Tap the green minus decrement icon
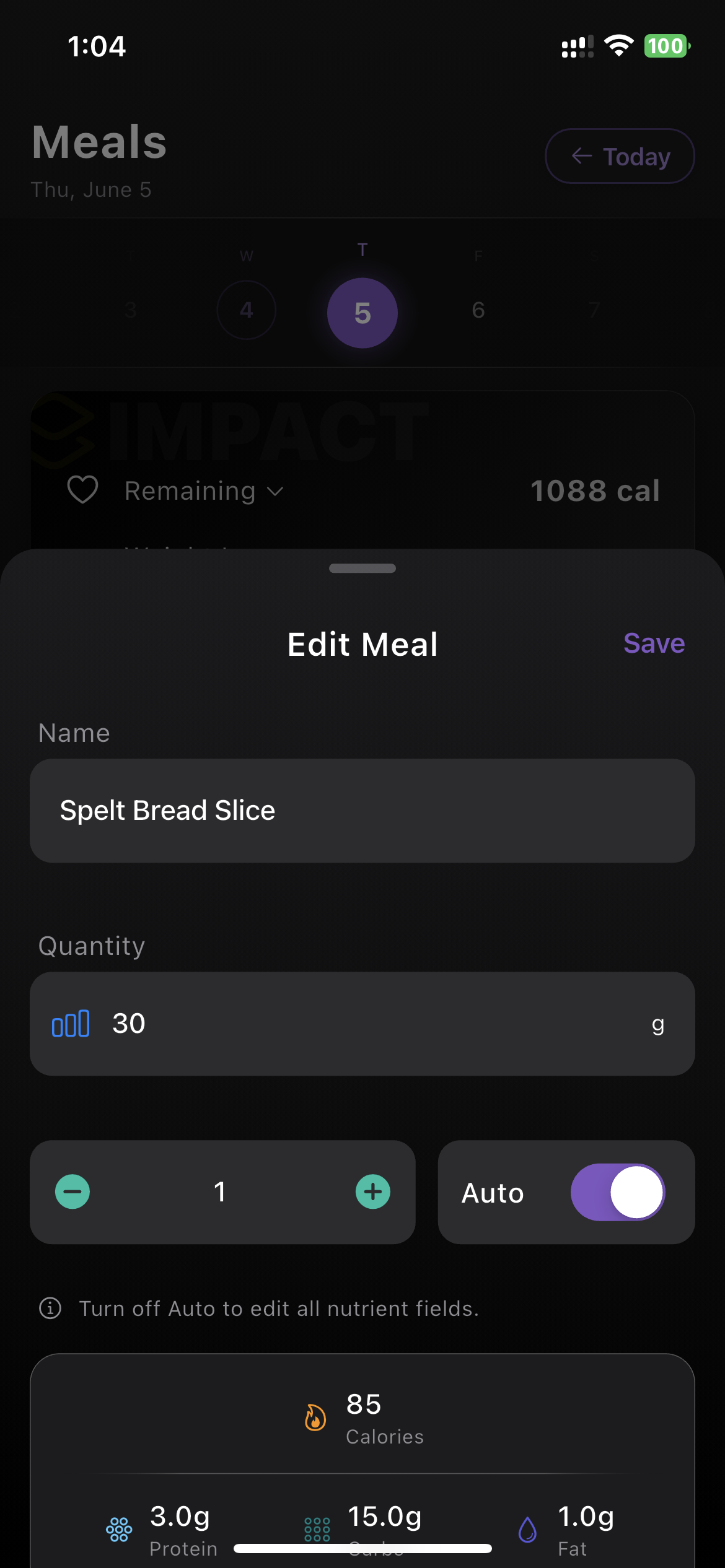The image size is (725, 1568). tap(72, 1191)
